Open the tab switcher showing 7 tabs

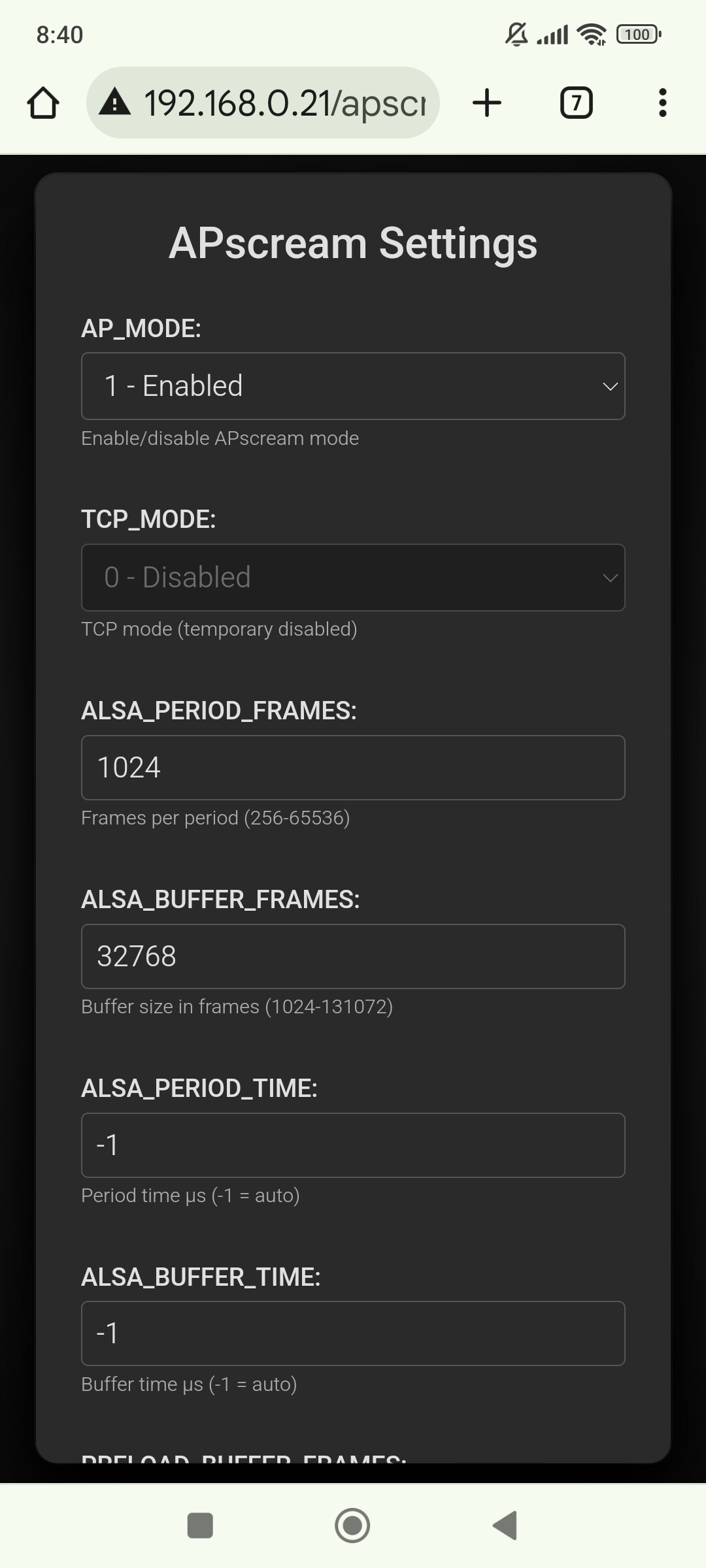click(x=576, y=103)
